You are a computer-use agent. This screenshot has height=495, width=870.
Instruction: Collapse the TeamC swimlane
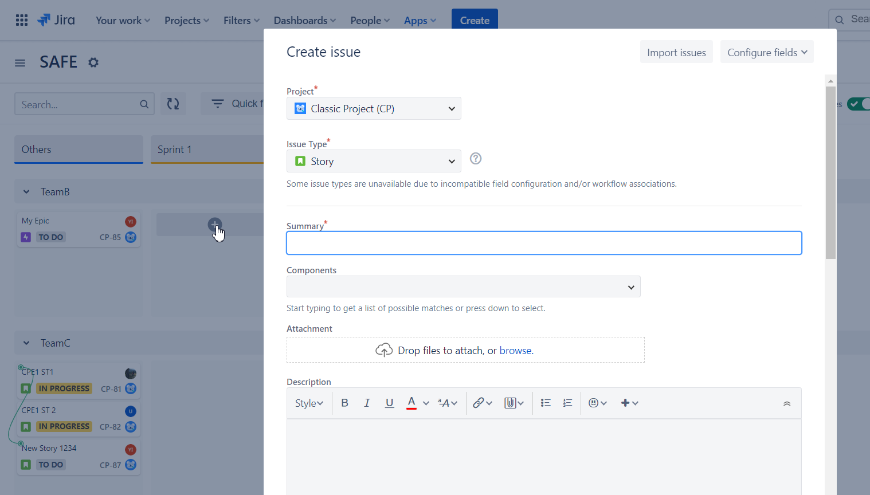click(26, 343)
